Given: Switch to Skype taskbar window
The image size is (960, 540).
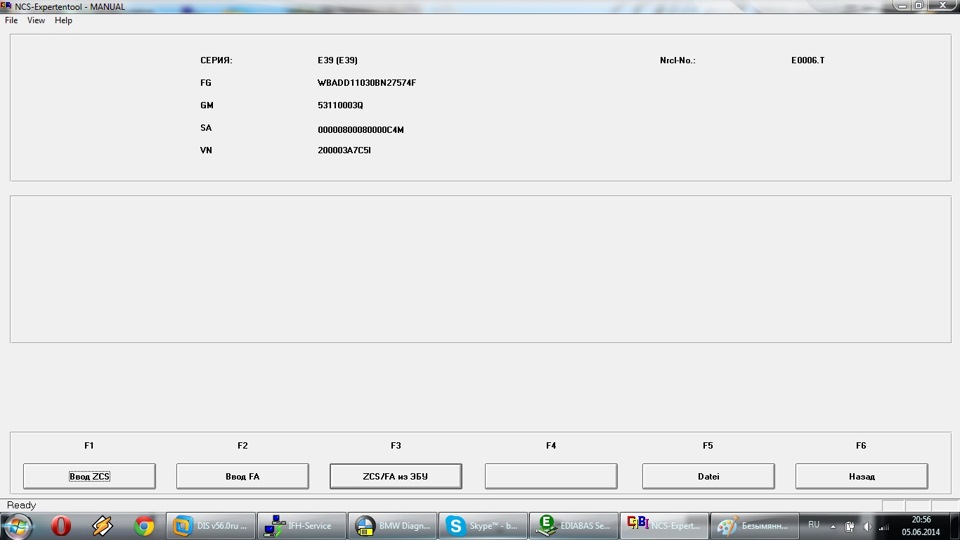Looking at the screenshot, I should point(483,527).
